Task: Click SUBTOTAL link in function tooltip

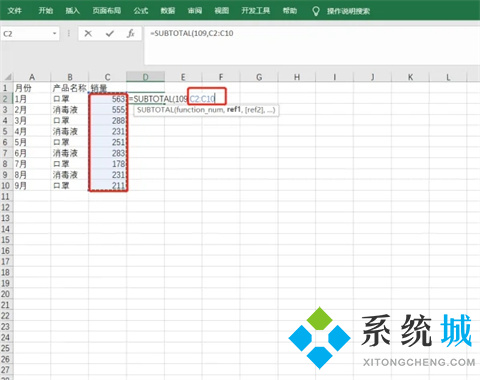Action: (x=155, y=110)
